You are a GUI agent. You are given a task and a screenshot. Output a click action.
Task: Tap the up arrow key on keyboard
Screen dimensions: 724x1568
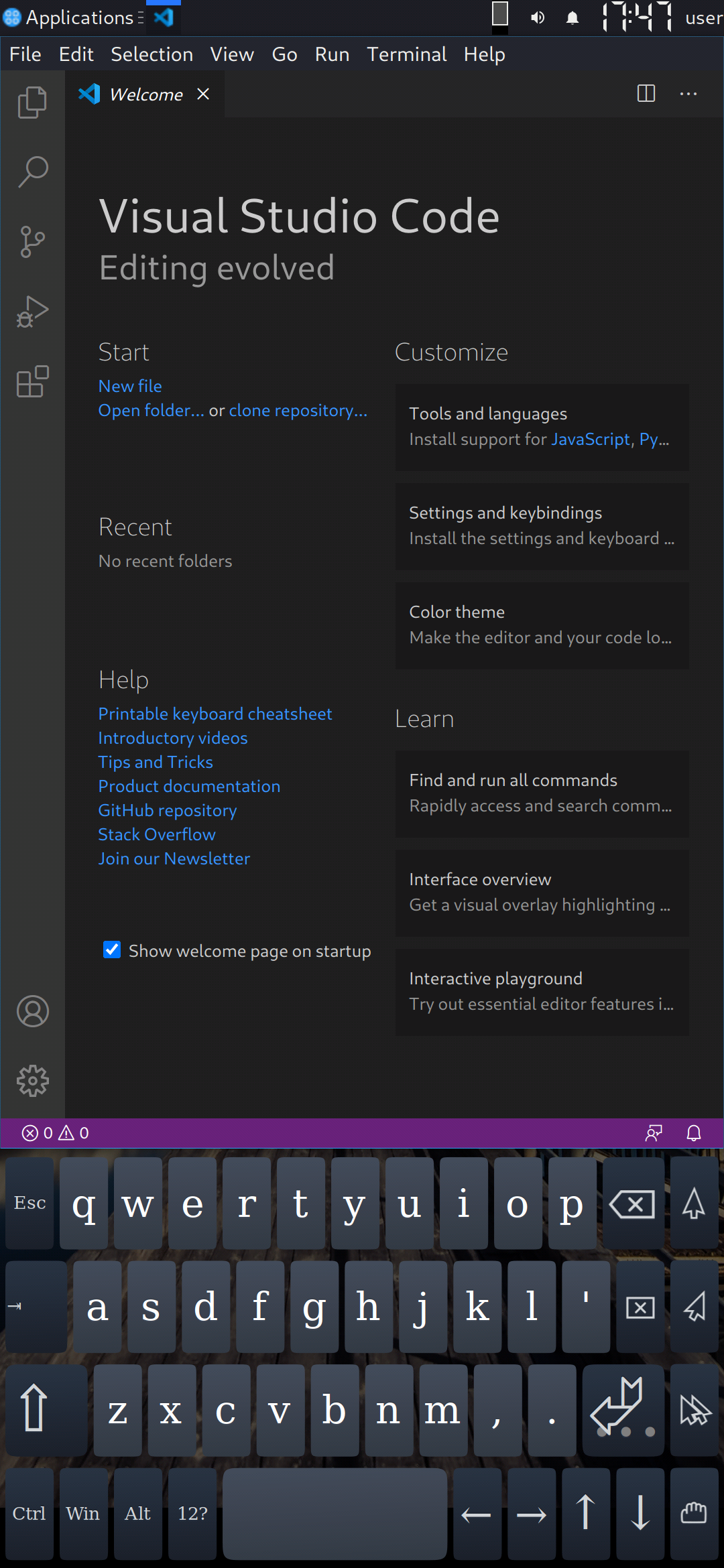(585, 1514)
